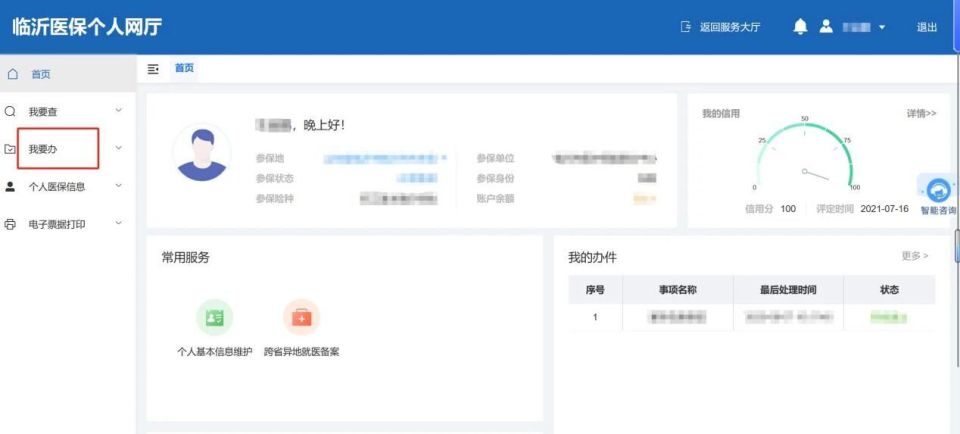Click the green status cell in row 1
The width and height of the screenshot is (960, 434).
pyautogui.click(x=888, y=318)
